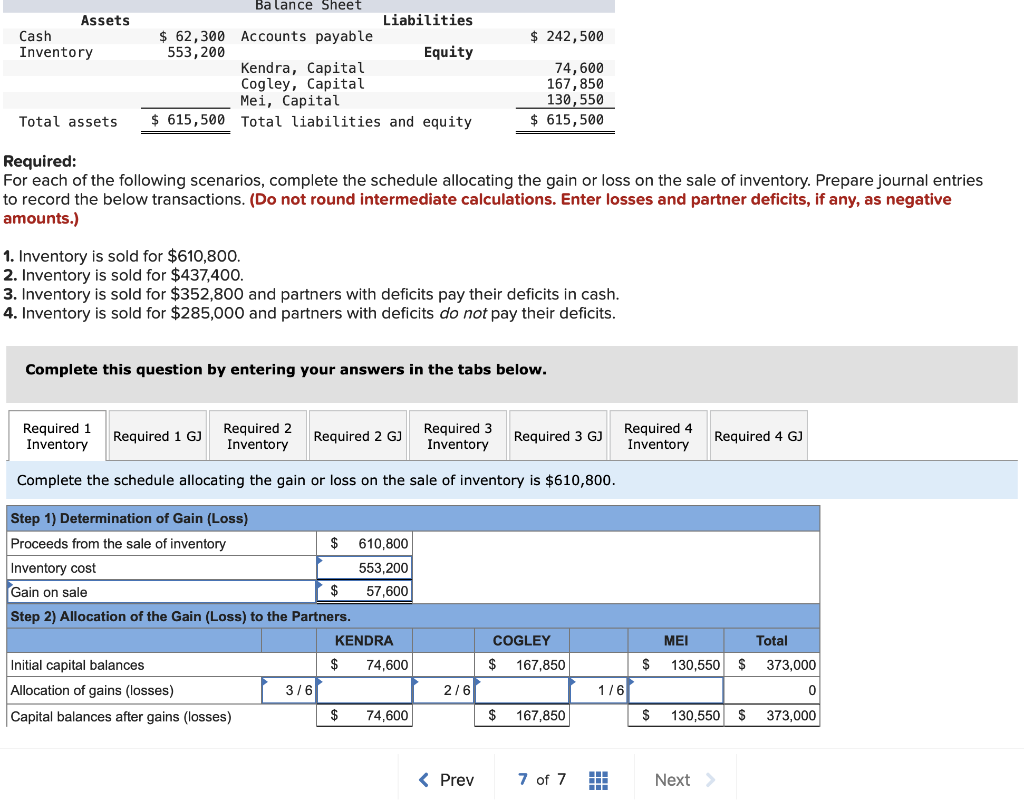
Task: Click the Step 2 Allocation header row
Action: pyautogui.click(x=413, y=616)
